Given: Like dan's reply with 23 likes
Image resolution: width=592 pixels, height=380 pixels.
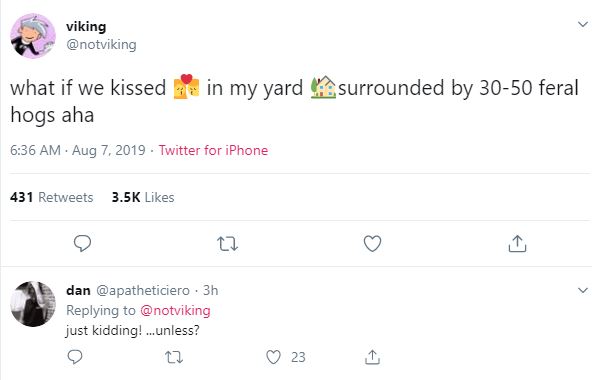Looking at the screenshot, I should pyautogui.click(x=273, y=357).
